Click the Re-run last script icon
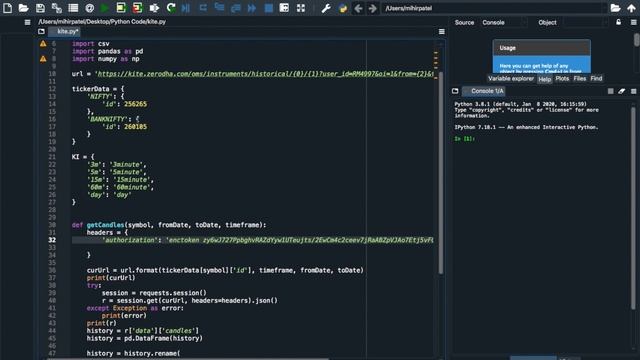 tap(171, 8)
